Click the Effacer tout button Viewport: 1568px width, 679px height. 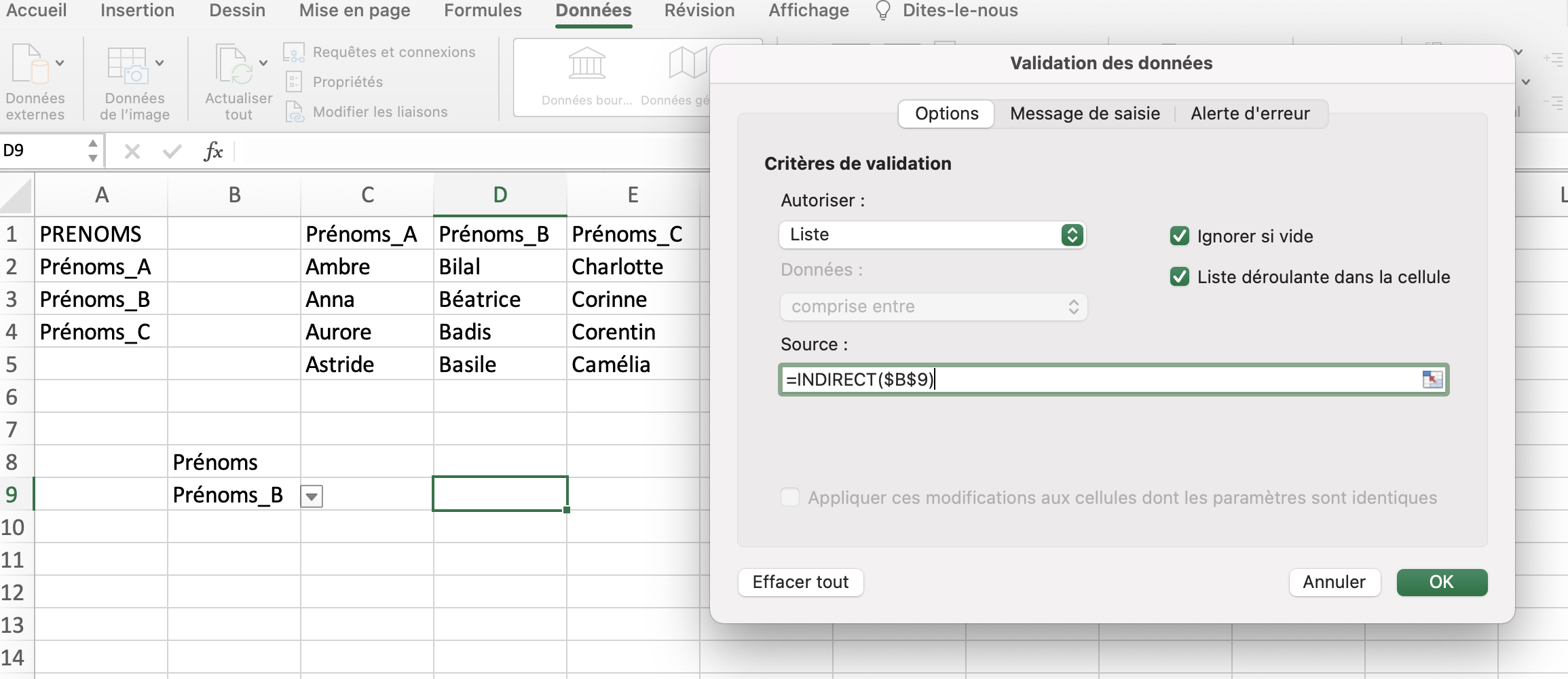pos(800,582)
